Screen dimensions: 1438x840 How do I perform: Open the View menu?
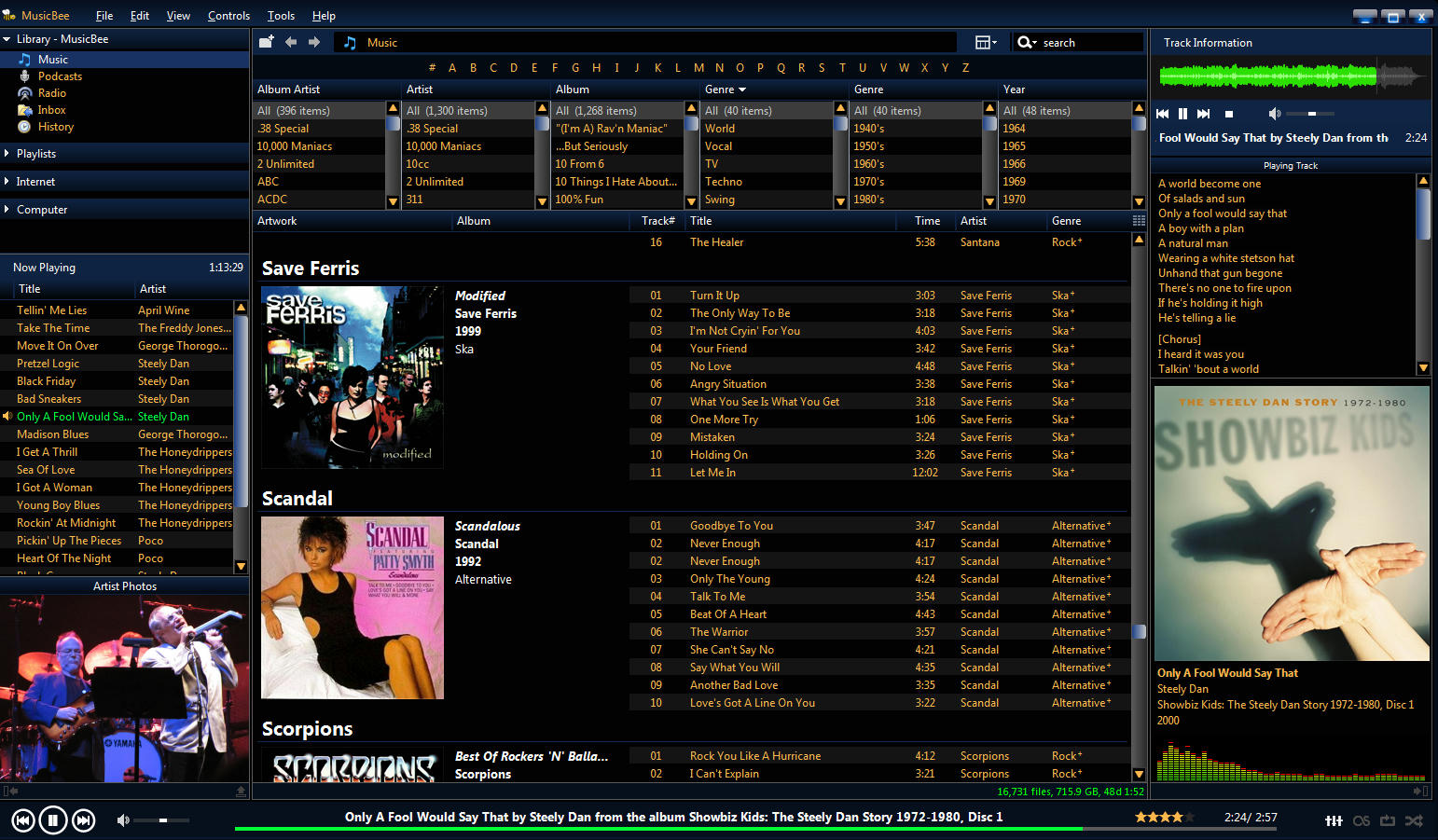tap(178, 16)
